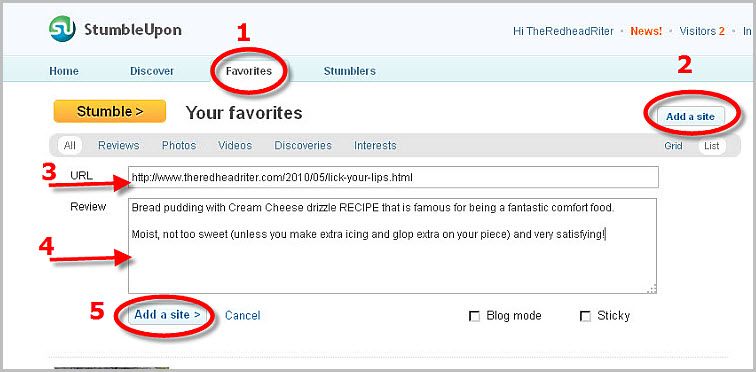Open the Home tab
Image resolution: width=756 pixels, height=372 pixels.
(64, 71)
